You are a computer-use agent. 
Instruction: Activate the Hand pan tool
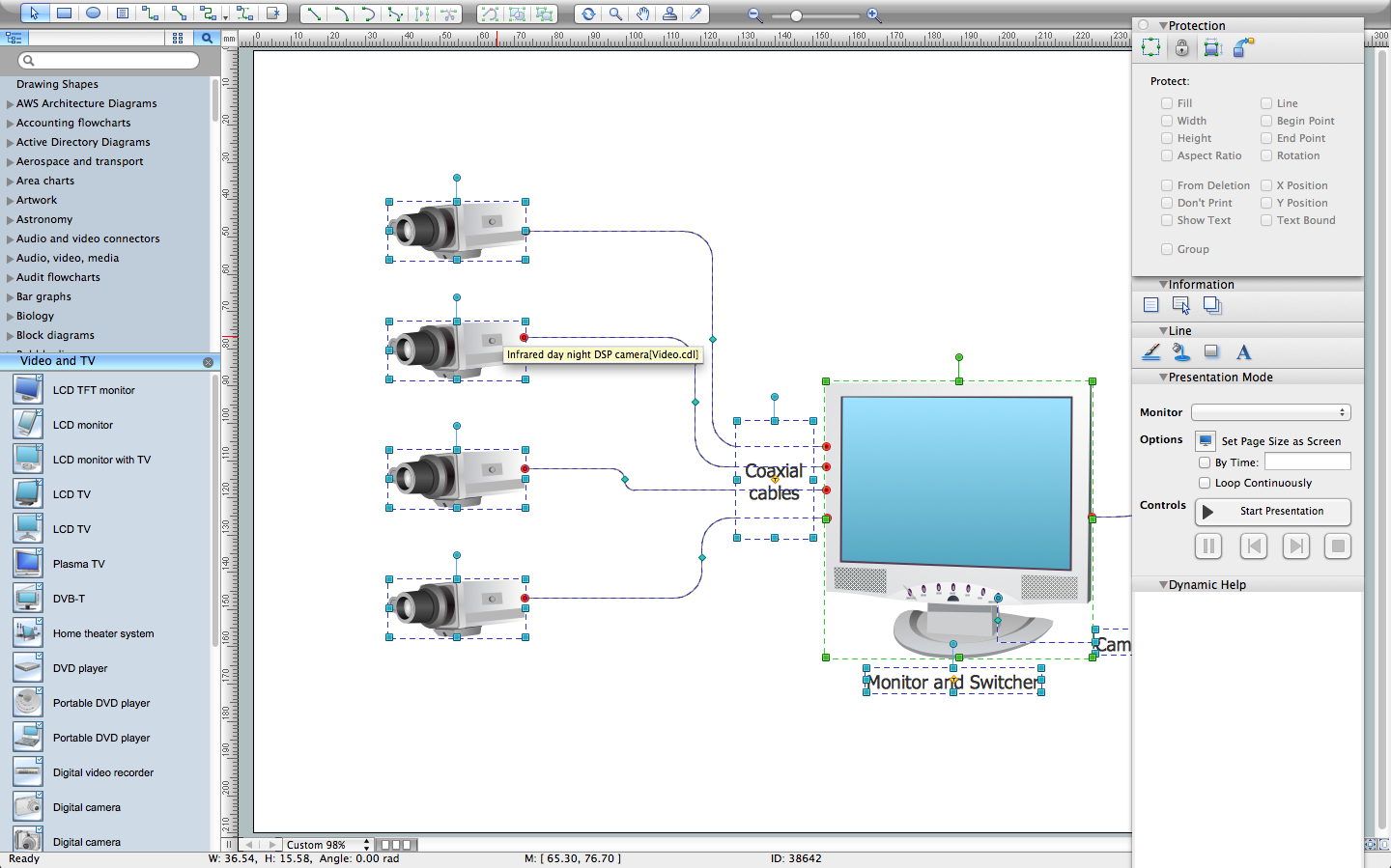pyautogui.click(x=642, y=14)
